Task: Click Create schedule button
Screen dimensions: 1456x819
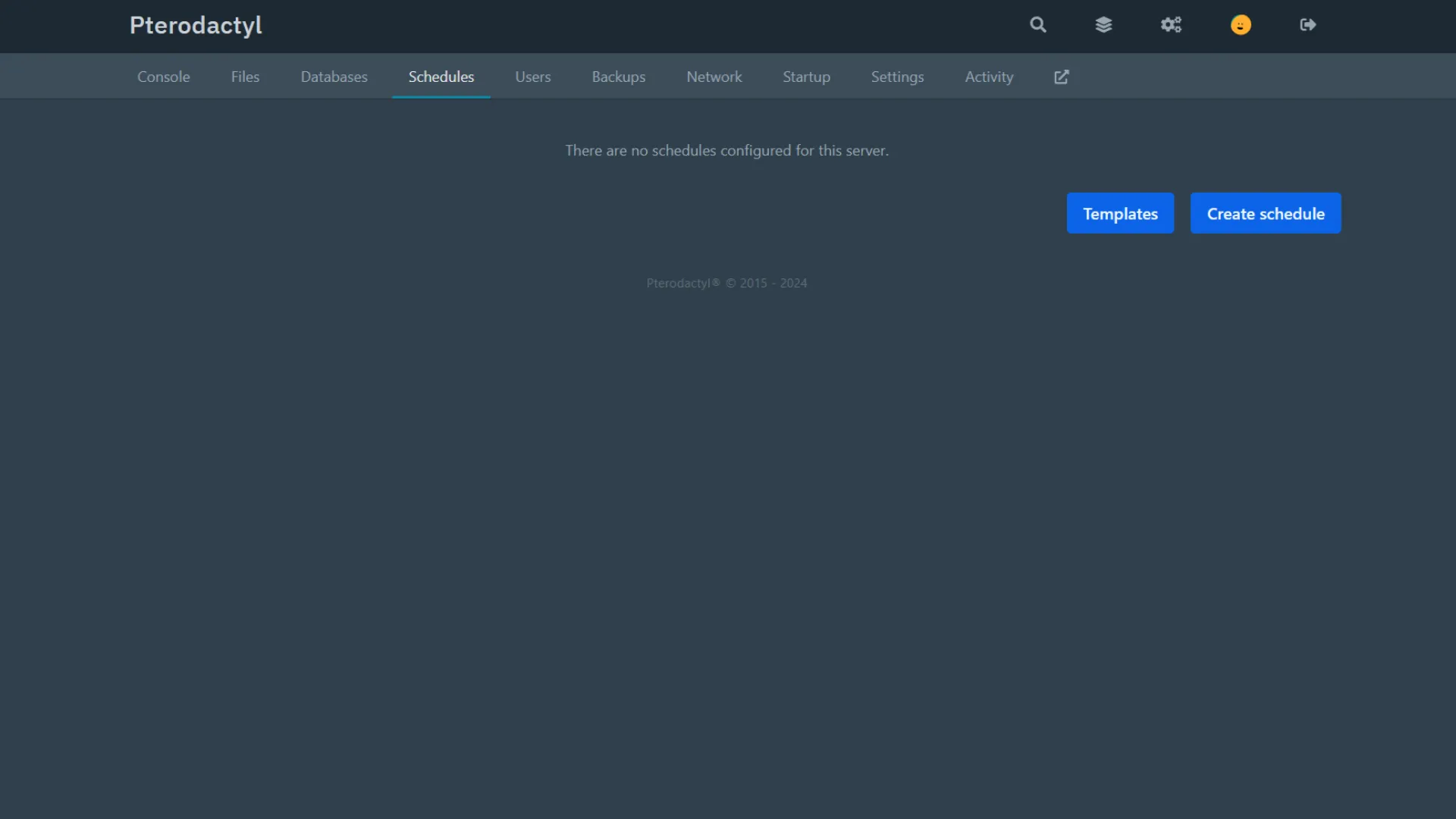Action: 1265,214
